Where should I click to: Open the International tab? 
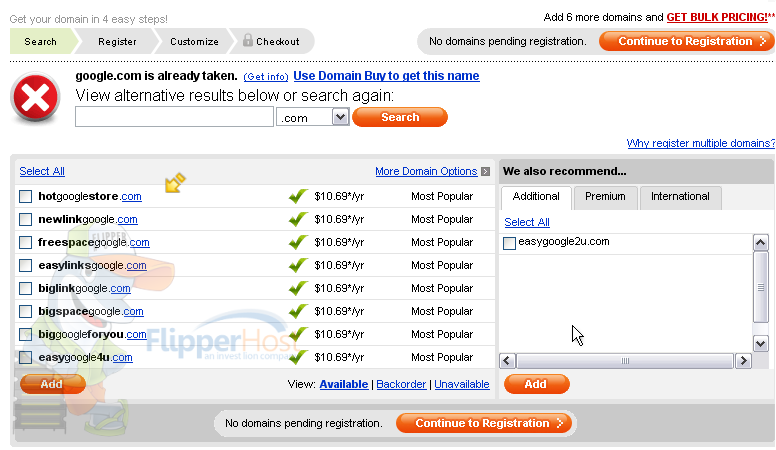click(680, 197)
